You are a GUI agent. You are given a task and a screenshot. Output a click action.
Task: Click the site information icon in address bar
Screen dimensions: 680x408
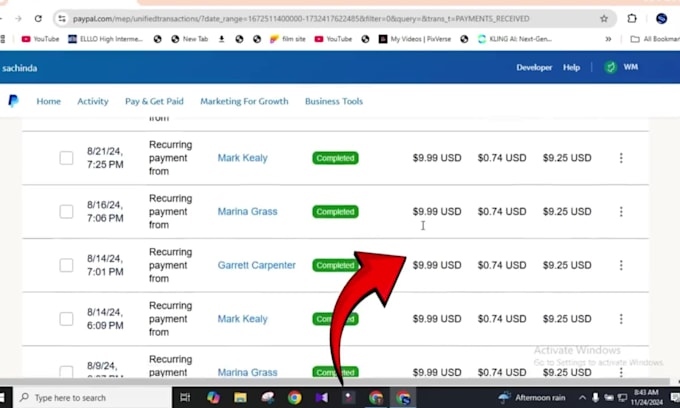62,19
